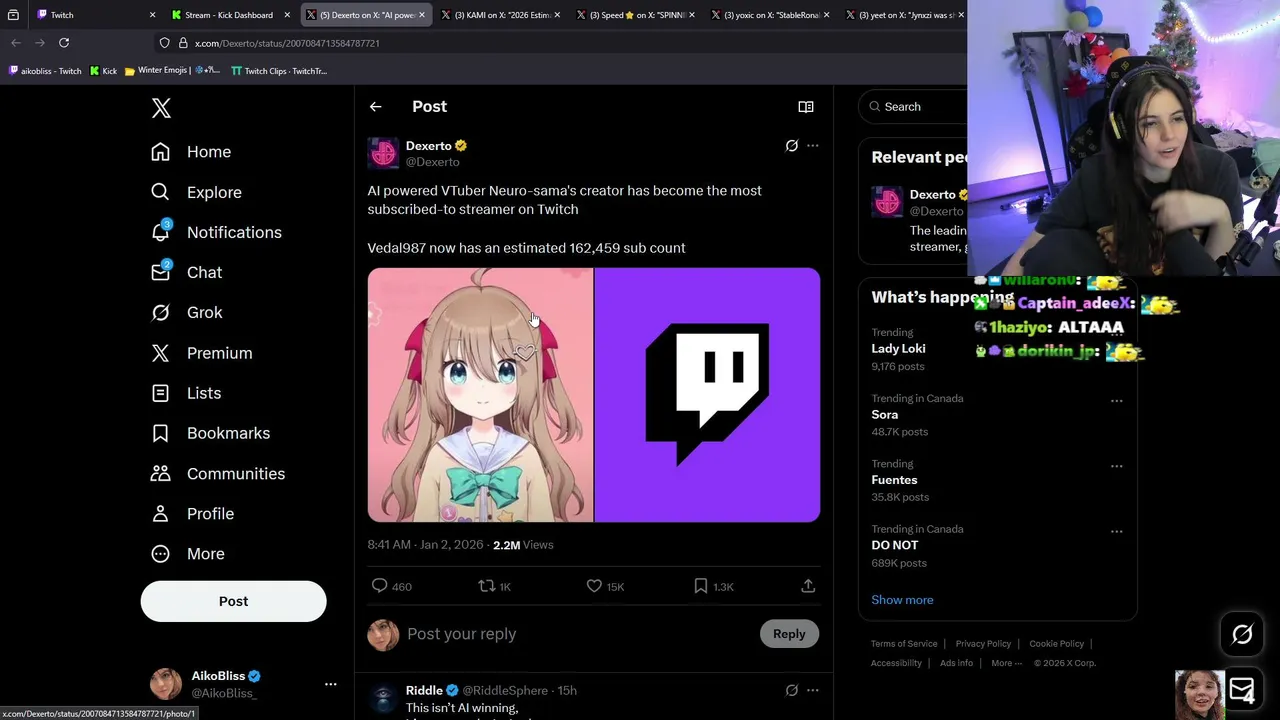Click the gray Reply button

point(789,634)
